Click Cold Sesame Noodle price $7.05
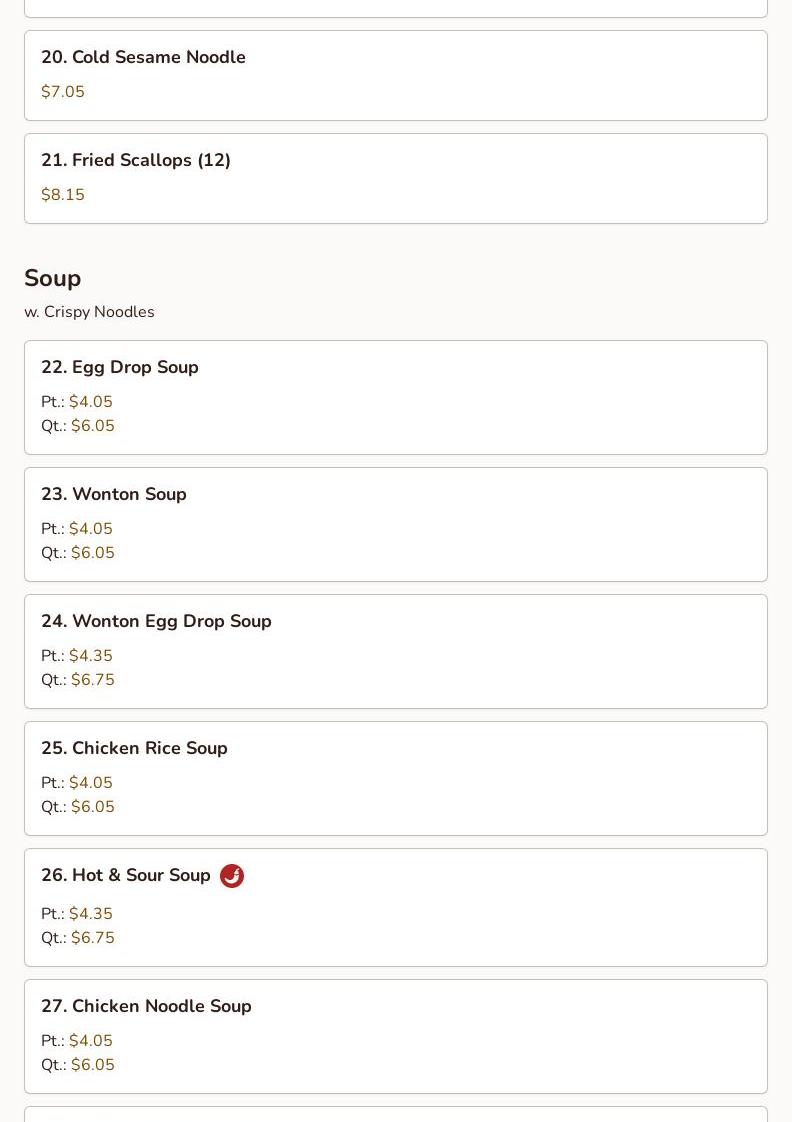Viewport: 792px width, 1122px height. [63, 92]
